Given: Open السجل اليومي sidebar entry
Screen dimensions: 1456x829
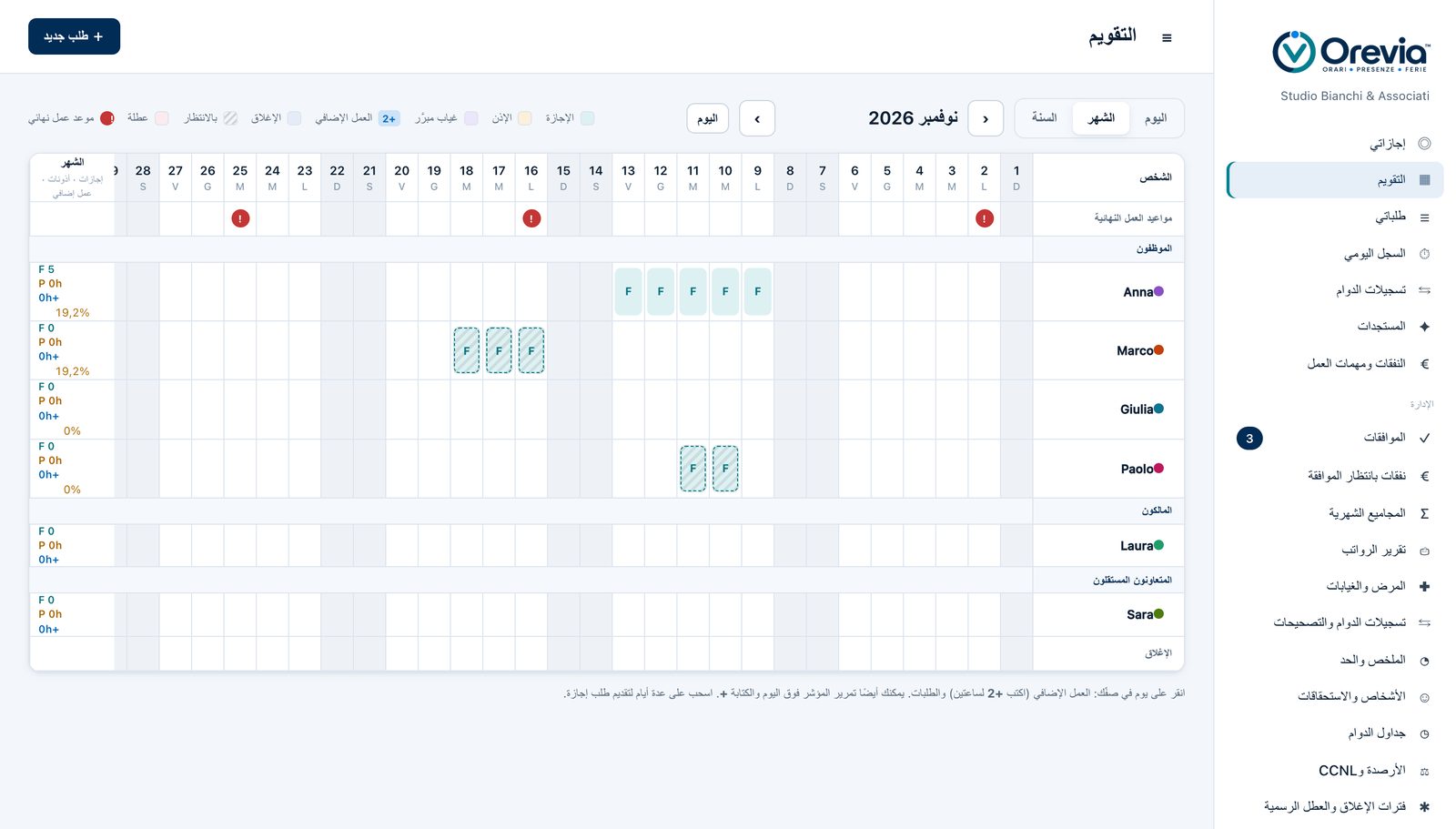Looking at the screenshot, I should [1335, 254].
